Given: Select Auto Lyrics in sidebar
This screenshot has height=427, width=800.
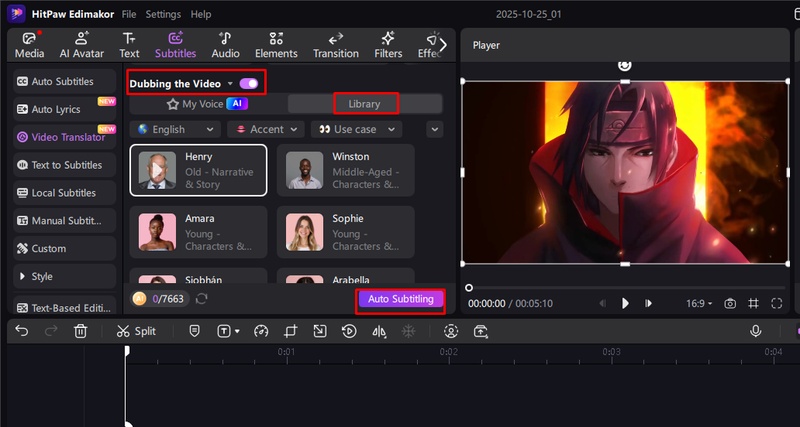Looking at the screenshot, I should (65, 109).
